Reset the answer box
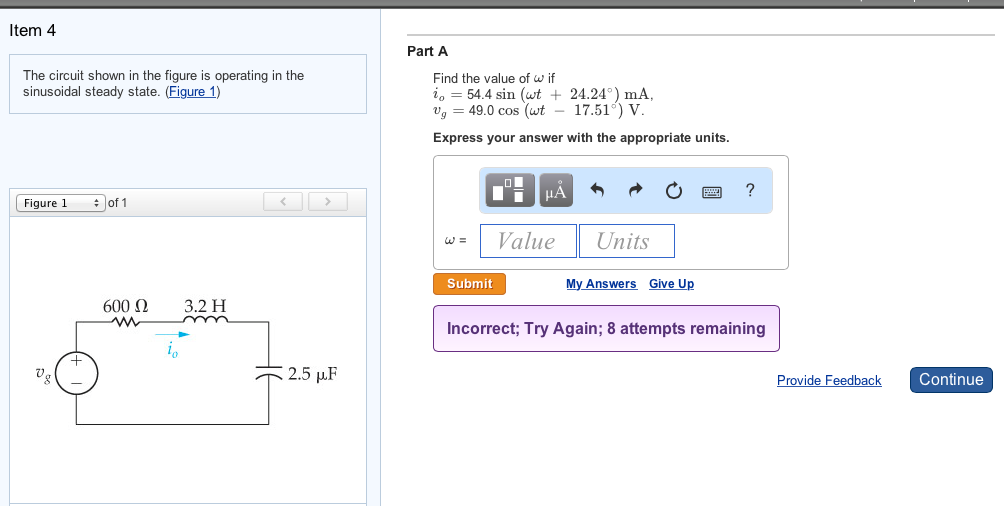1004x506 pixels. [674, 190]
